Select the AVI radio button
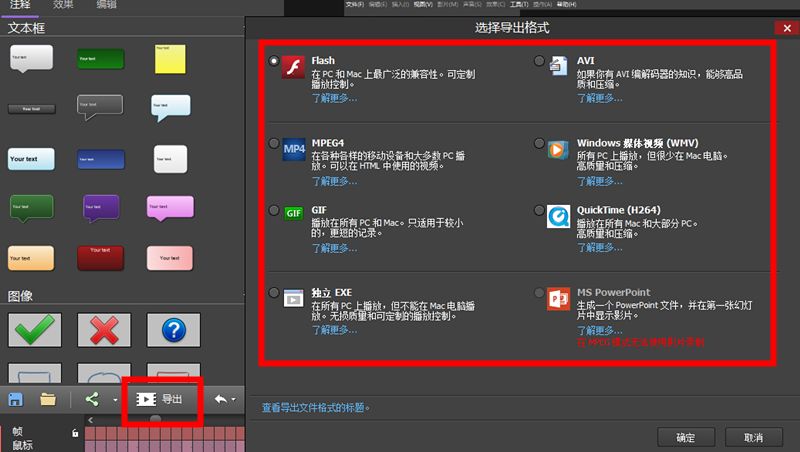Image resolution: width=800 pixels, height=452 pixels. tap(539, 61)
